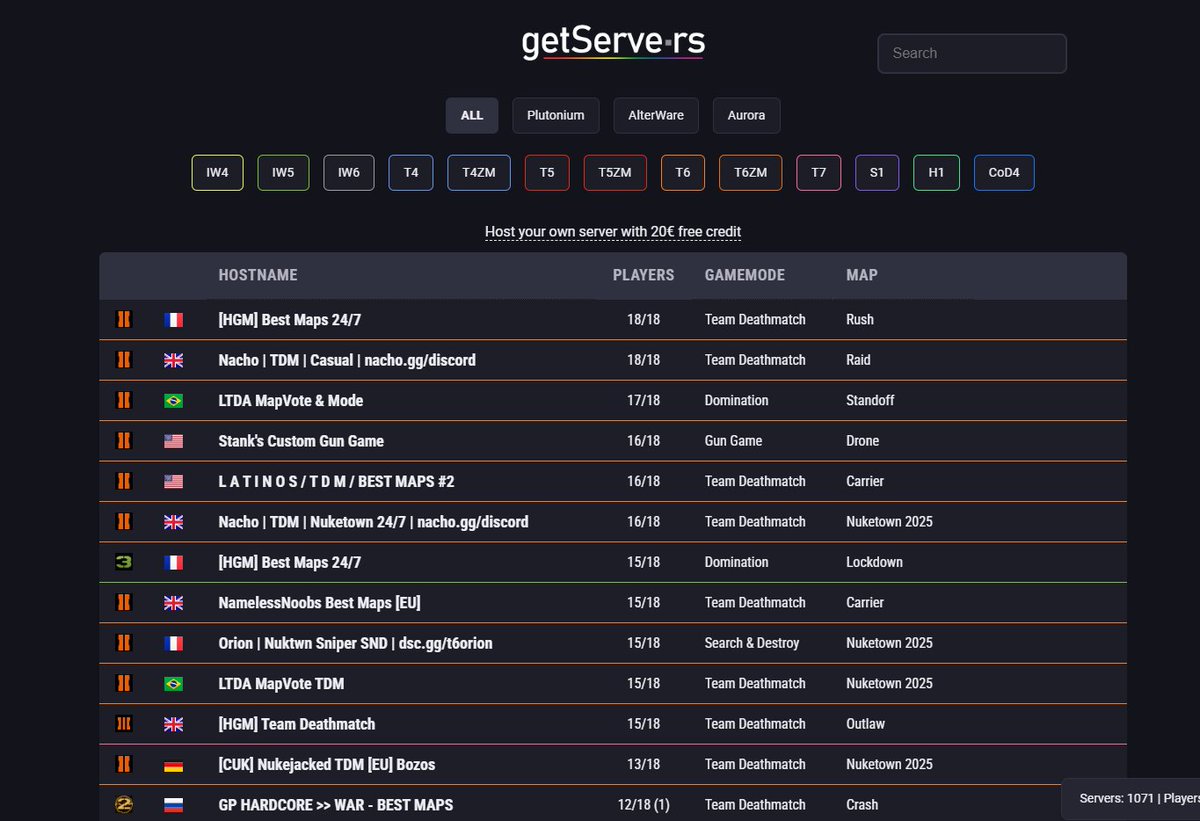Click the French flag icon for Orion Nuktwn Sniper server

point(174,643)
